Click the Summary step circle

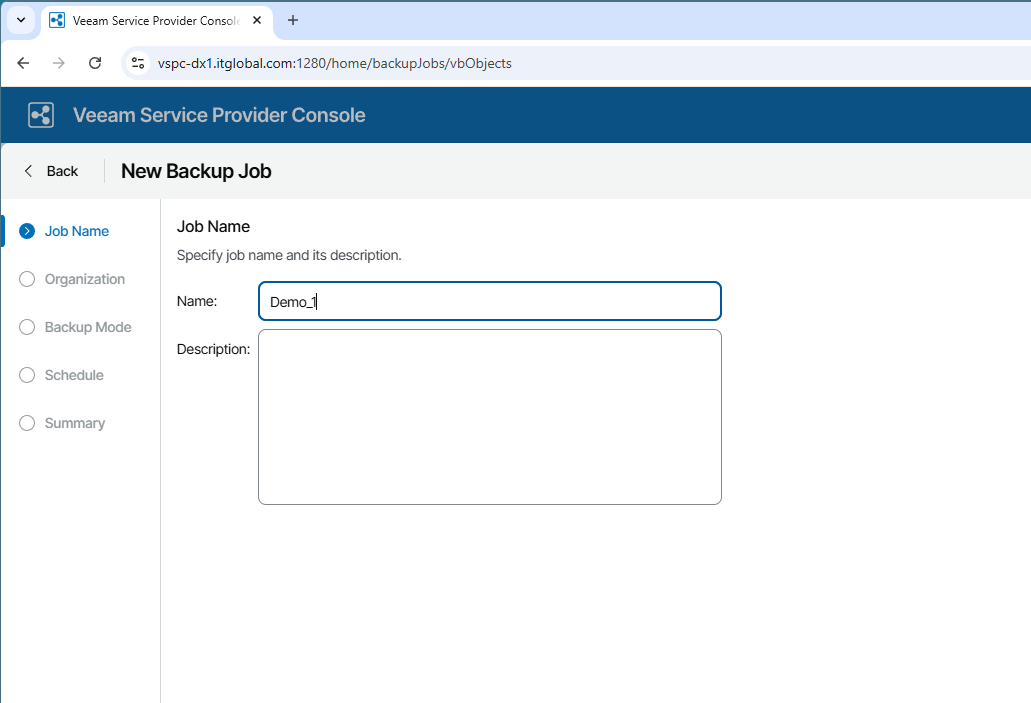click(27, 424)
